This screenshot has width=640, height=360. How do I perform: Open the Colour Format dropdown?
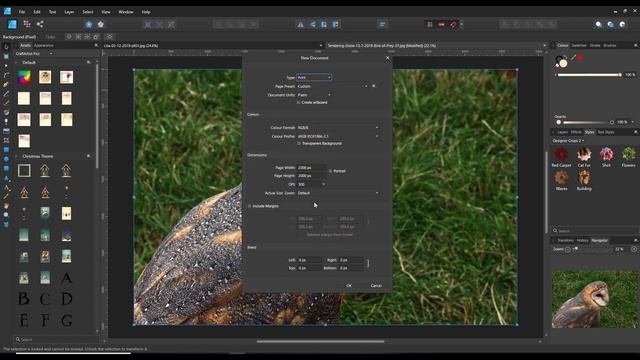click(x=338, y=128)
